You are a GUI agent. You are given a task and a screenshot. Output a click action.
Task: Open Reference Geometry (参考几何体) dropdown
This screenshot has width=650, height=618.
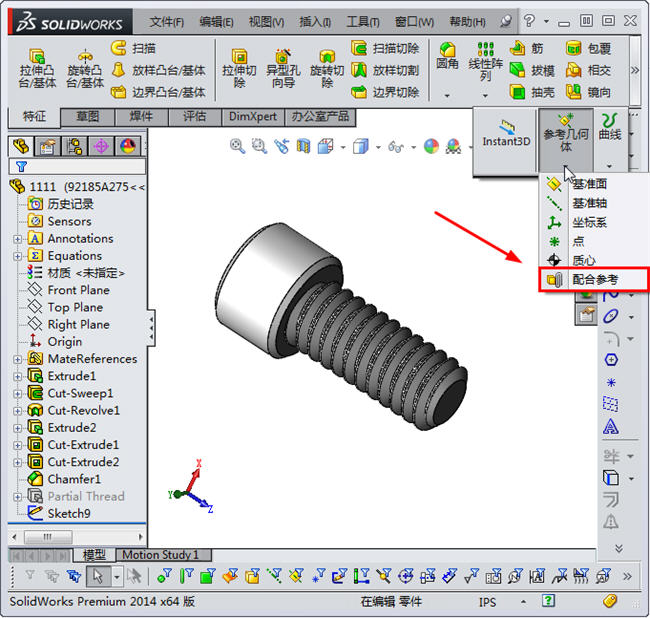coord(566,132)
